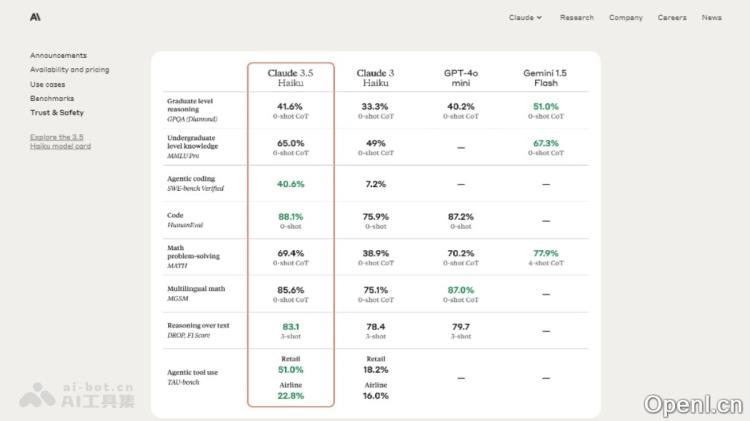The image size is (750, 421).
Task: Go to the Company page
Action: point(626,17)
